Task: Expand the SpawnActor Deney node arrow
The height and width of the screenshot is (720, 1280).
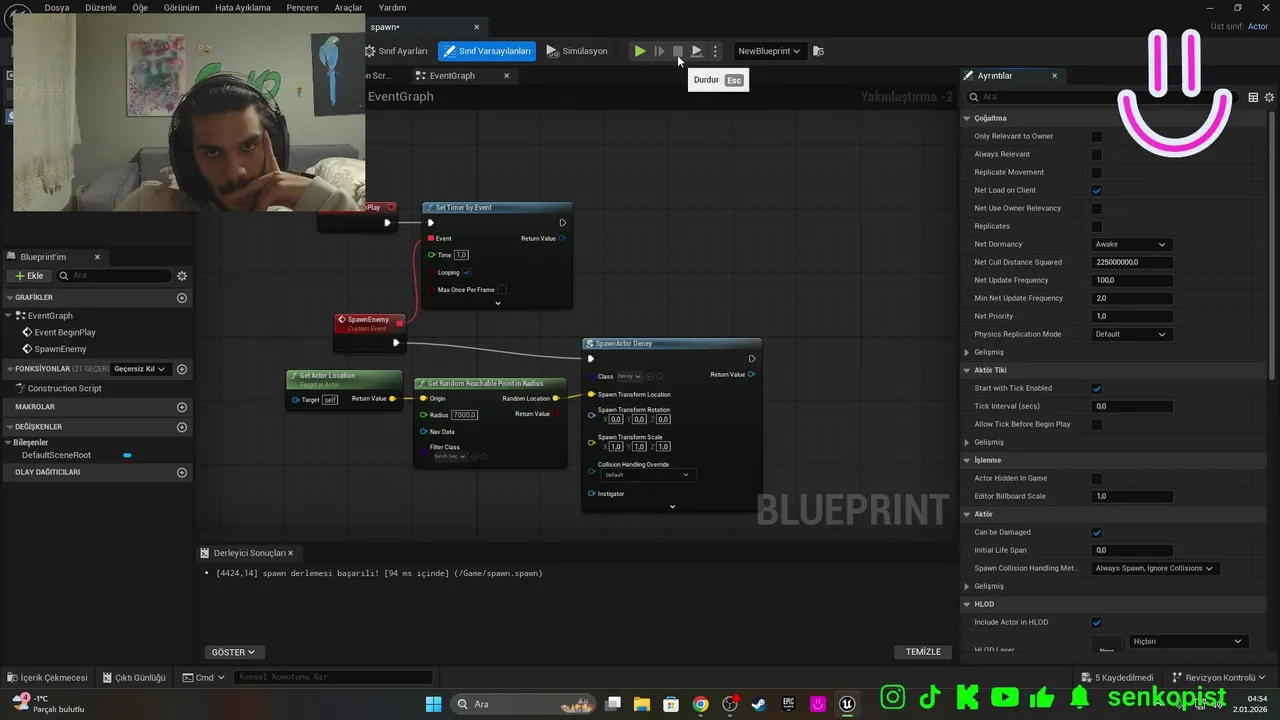Action: [x=672, y=507]
